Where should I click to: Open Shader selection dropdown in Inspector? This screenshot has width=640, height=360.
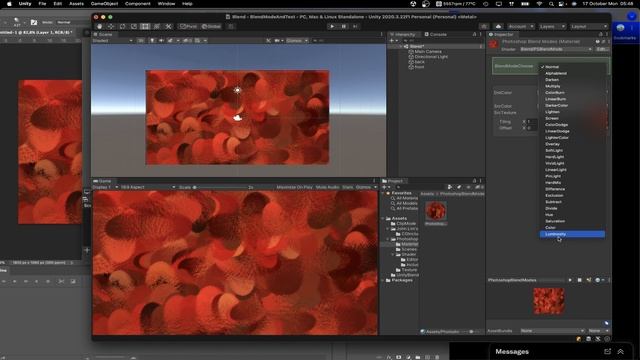(556, 49)
